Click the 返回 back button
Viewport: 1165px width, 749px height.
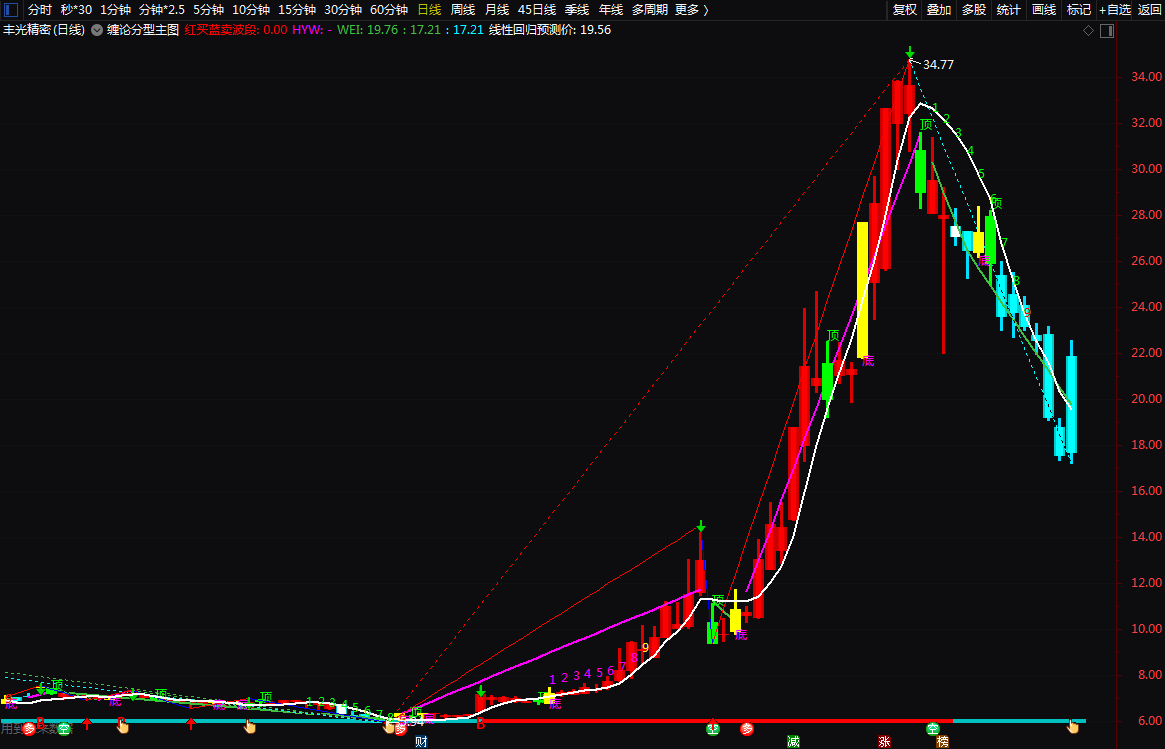(x=1149, y=10)
